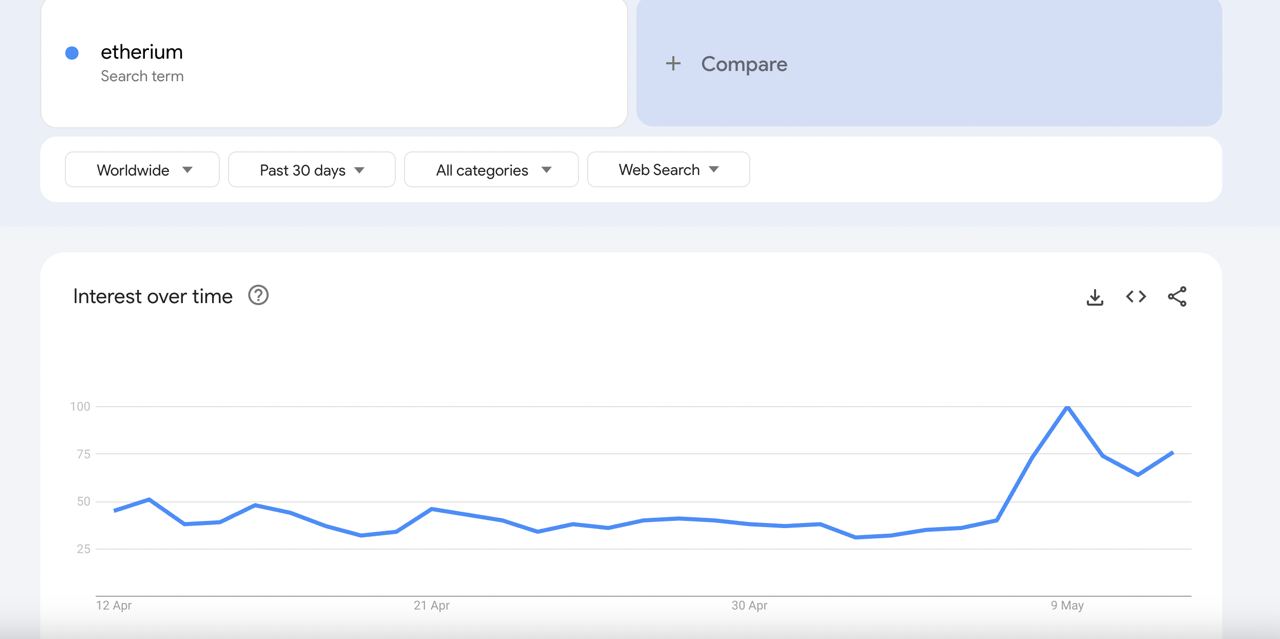The height and width of the screenshot is (639, 1280).
Task: Click the 9 May peak on the chart line
Action: 1068,407
